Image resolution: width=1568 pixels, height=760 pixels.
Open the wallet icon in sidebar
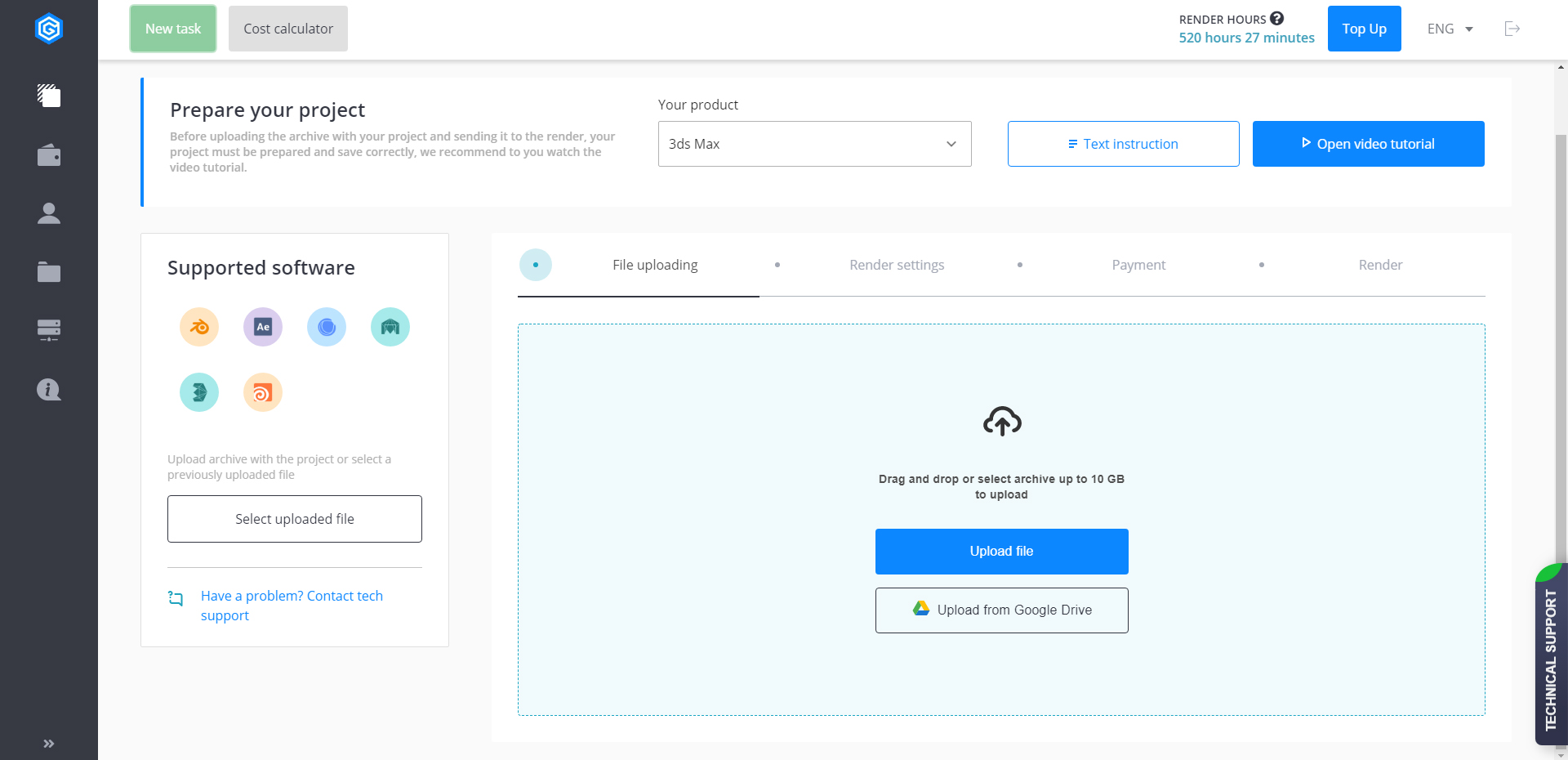click(49, 155)
